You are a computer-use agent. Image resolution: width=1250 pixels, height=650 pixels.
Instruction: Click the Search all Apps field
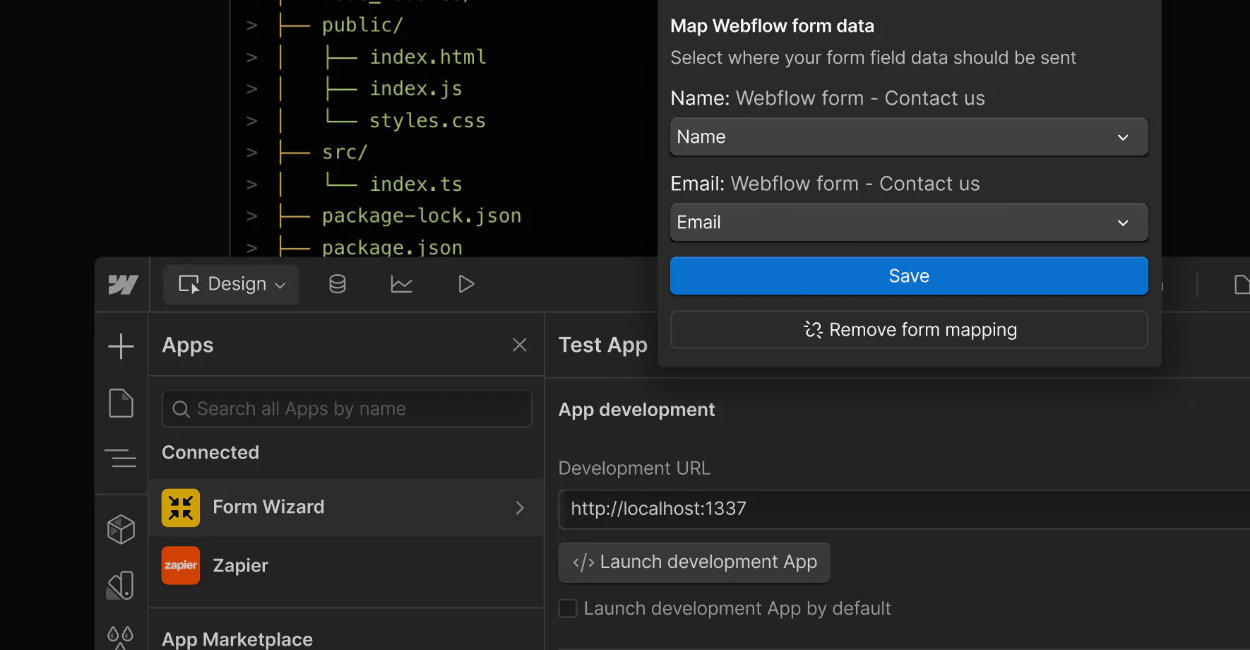tap(347, 409)
